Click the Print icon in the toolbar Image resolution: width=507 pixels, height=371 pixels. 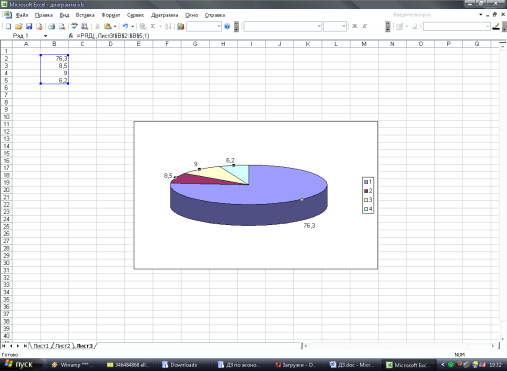coord(51,26)
